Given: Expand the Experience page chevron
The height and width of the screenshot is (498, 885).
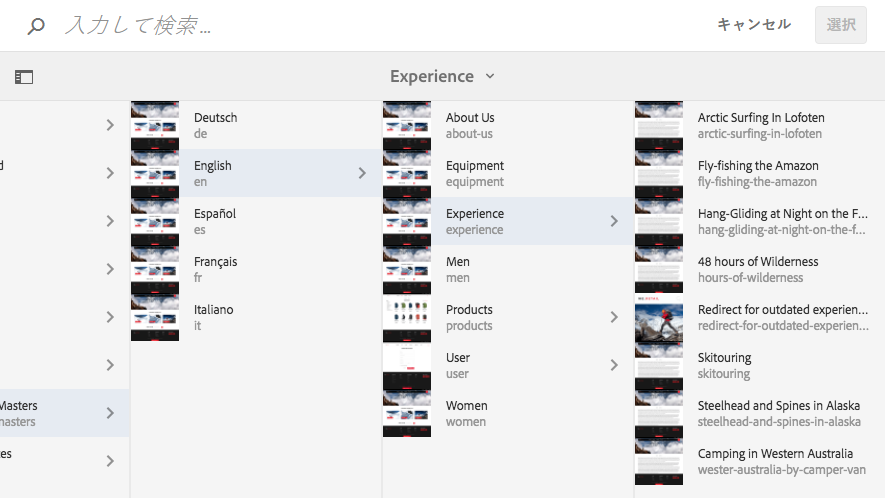Looking at the screenshot, I should [x=614, y=221].
